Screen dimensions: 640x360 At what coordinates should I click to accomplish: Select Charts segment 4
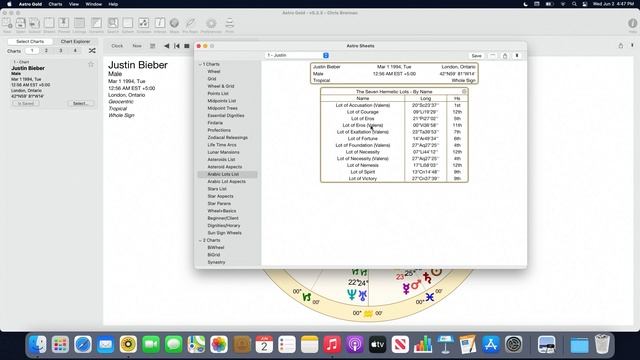(75, 51)
